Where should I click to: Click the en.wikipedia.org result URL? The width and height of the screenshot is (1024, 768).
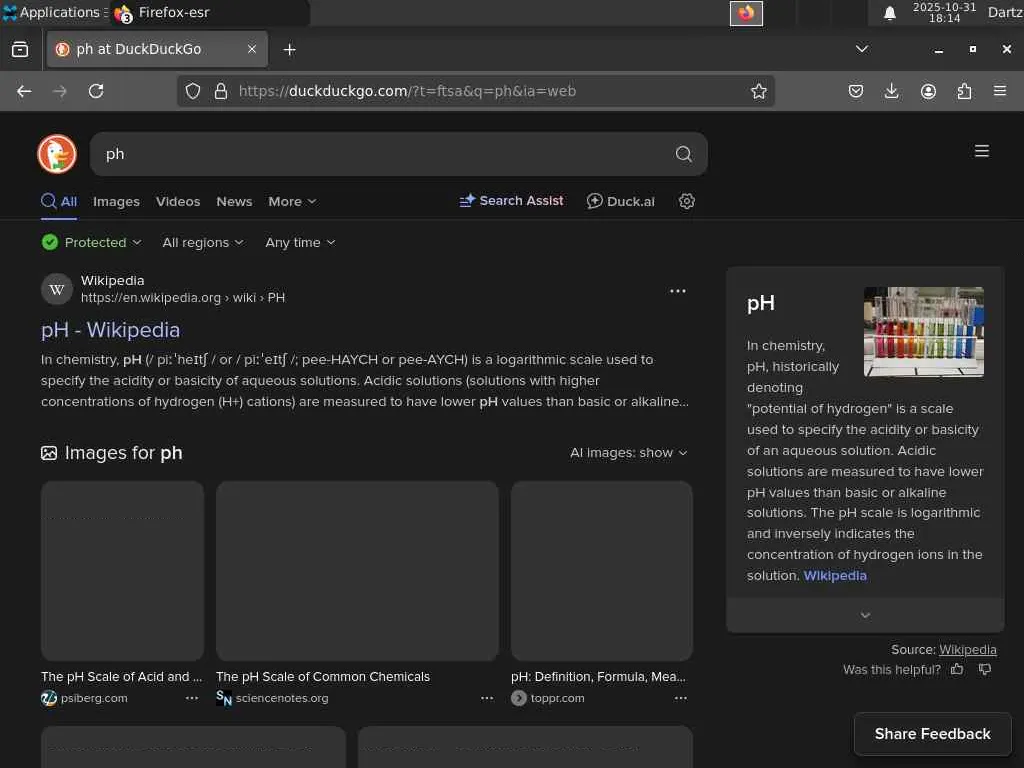coord(183,298)
